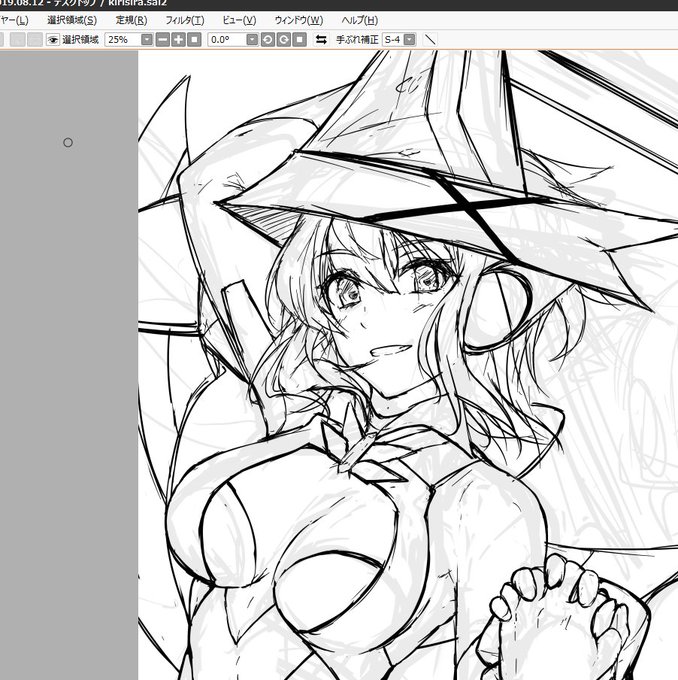Expand the 手ぶれ補正 S-4 dropdown
Viewport: 678px width, 680px height.
click(x=410, y=40)
